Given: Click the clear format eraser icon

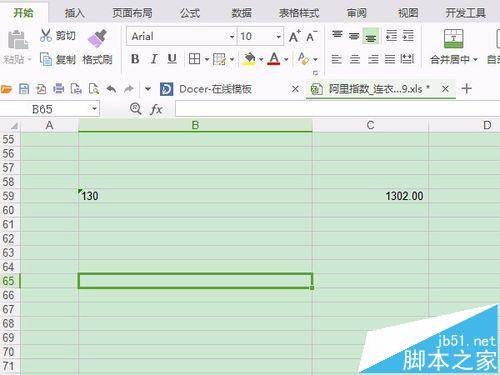Looking at the screenshot, I should point(303,59).
